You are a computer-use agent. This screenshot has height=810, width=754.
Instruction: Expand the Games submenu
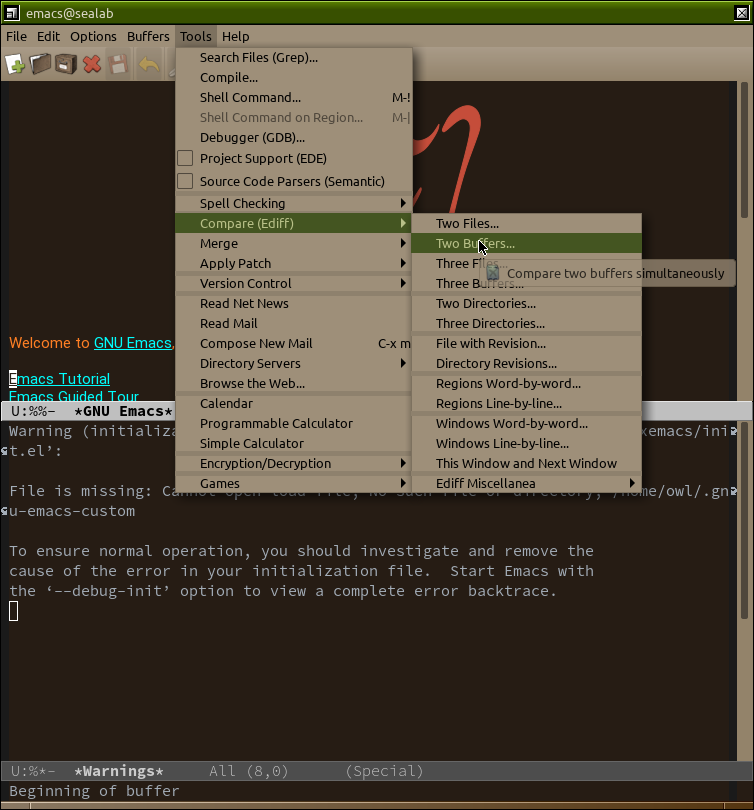[x=293, y=484]
